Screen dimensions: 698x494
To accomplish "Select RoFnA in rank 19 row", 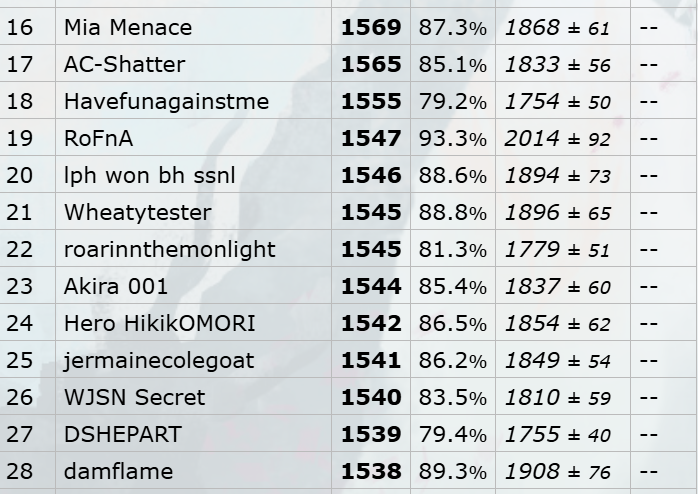I will click(98, 138).
